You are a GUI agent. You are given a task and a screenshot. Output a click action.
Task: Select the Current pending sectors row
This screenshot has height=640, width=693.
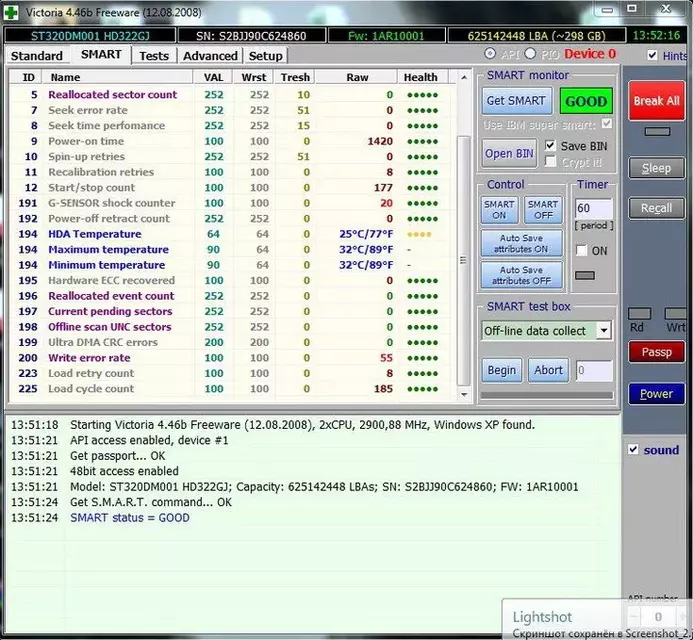pyautogui.click(x=232, y=311)
